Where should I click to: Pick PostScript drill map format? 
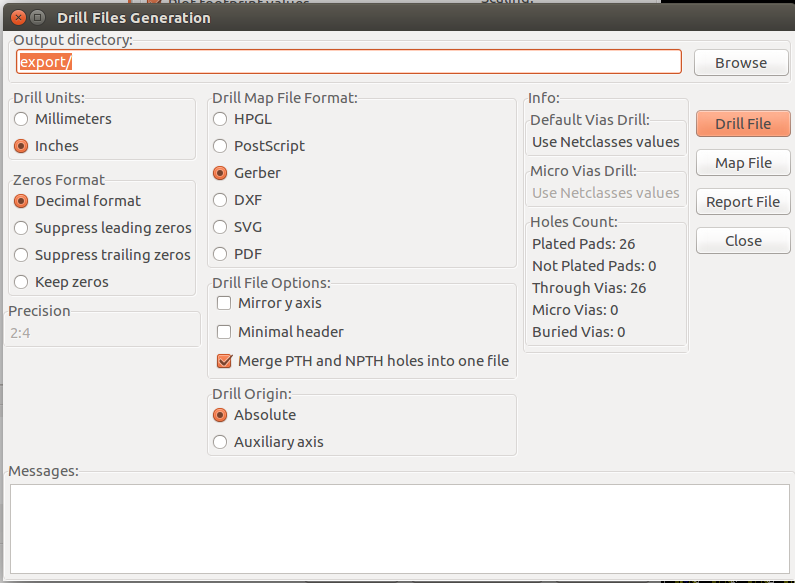pyautogui.click(x=220, y=146)
